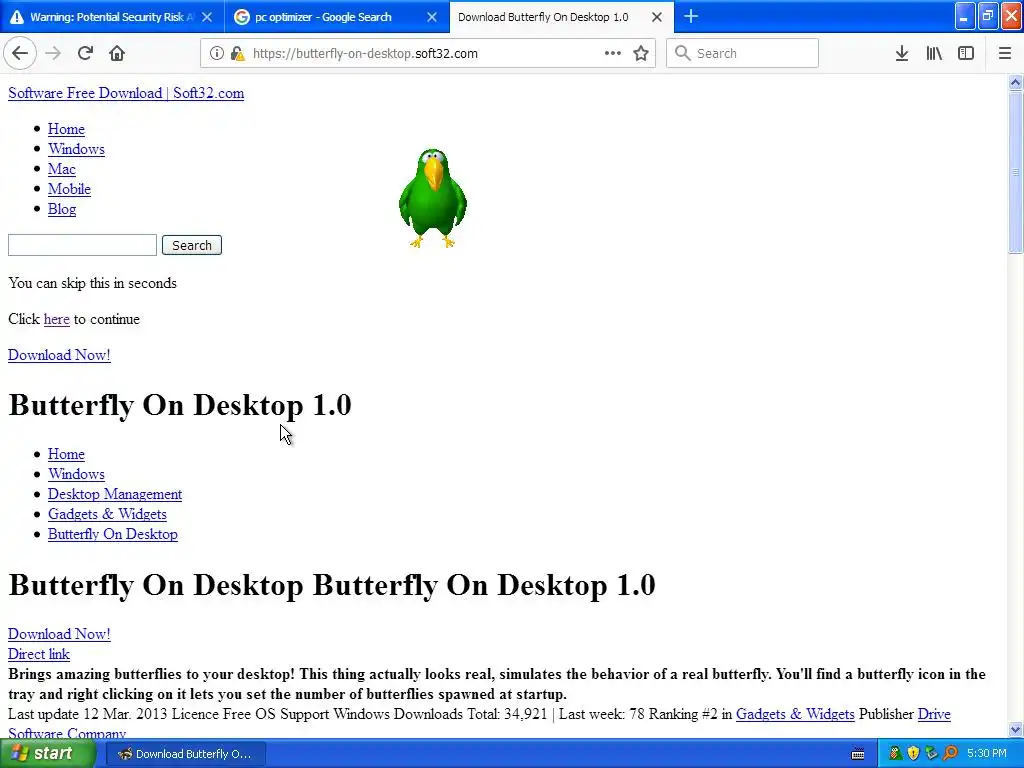Open the Blog navigation link
This screenshot has height=768, width=1024.
tap(62, 209)
